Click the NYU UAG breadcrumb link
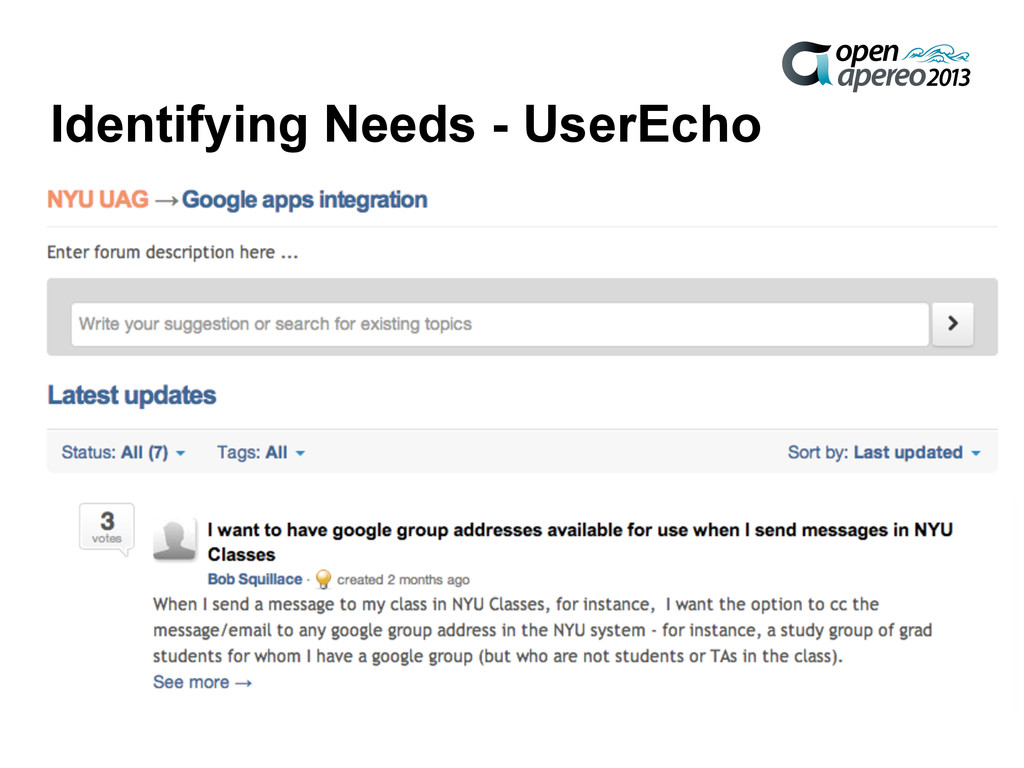 (x=98, y=199)
